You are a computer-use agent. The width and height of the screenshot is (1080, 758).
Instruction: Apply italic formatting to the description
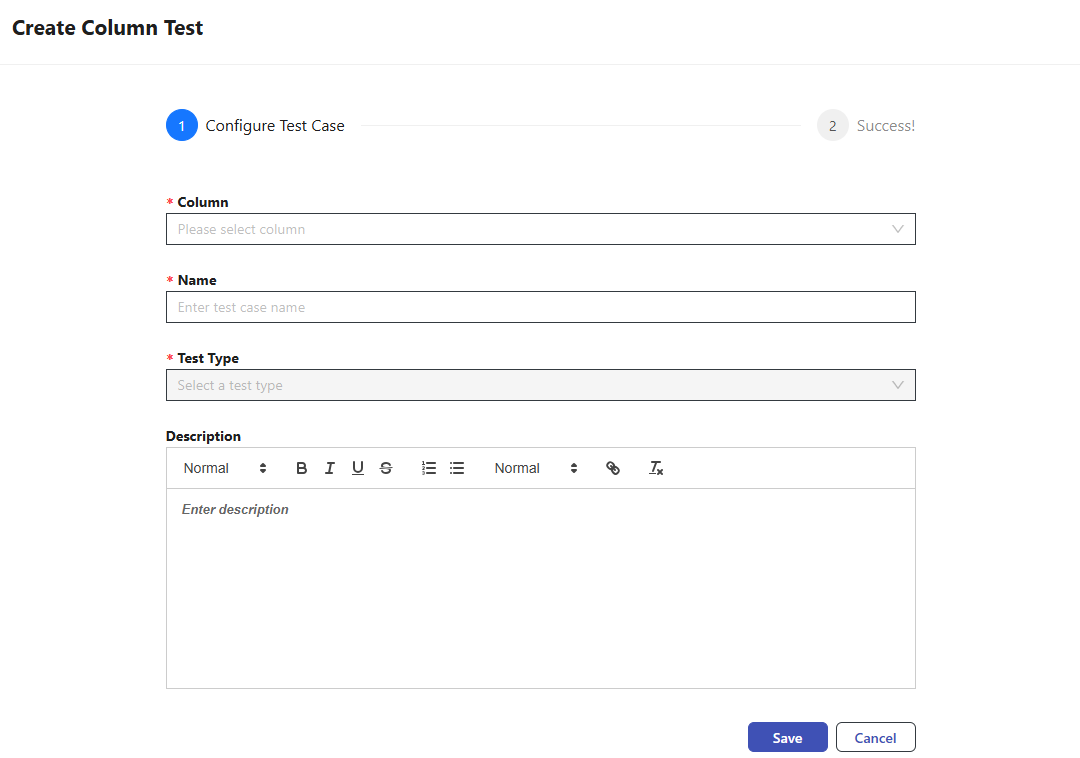(329, 467)
